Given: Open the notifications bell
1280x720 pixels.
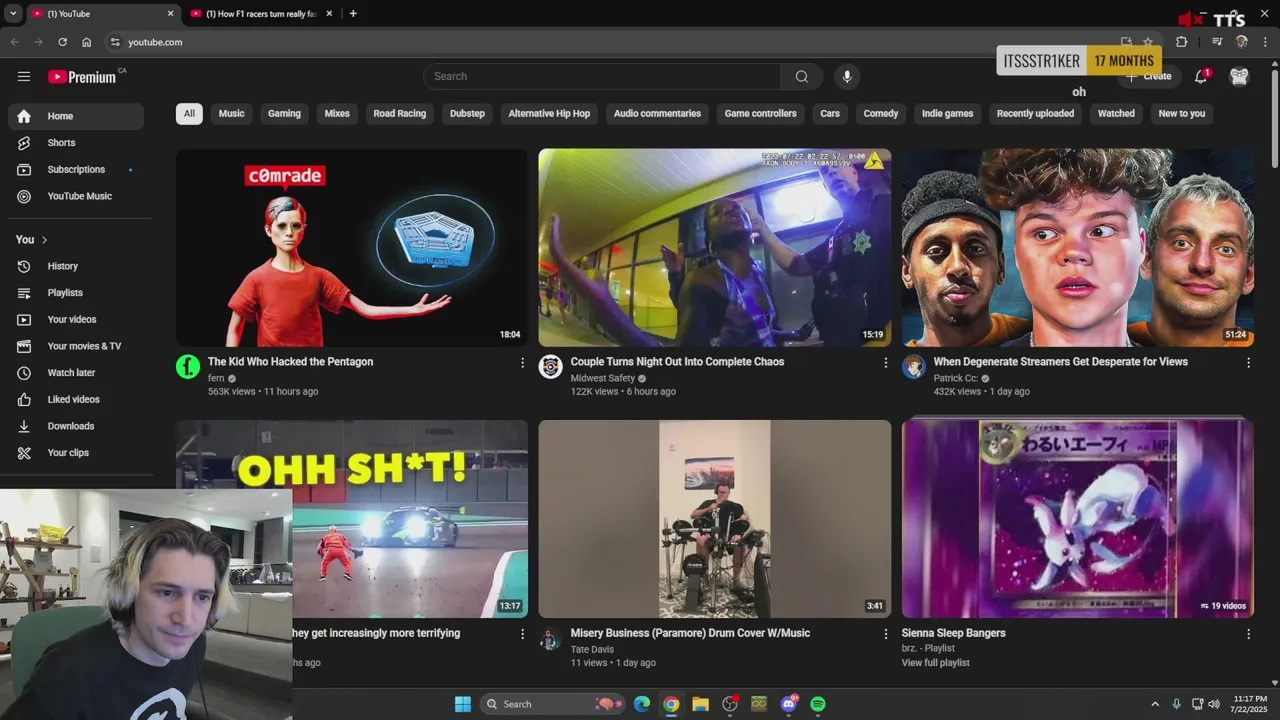Looking at the screenshot, I should point(1201,76).
